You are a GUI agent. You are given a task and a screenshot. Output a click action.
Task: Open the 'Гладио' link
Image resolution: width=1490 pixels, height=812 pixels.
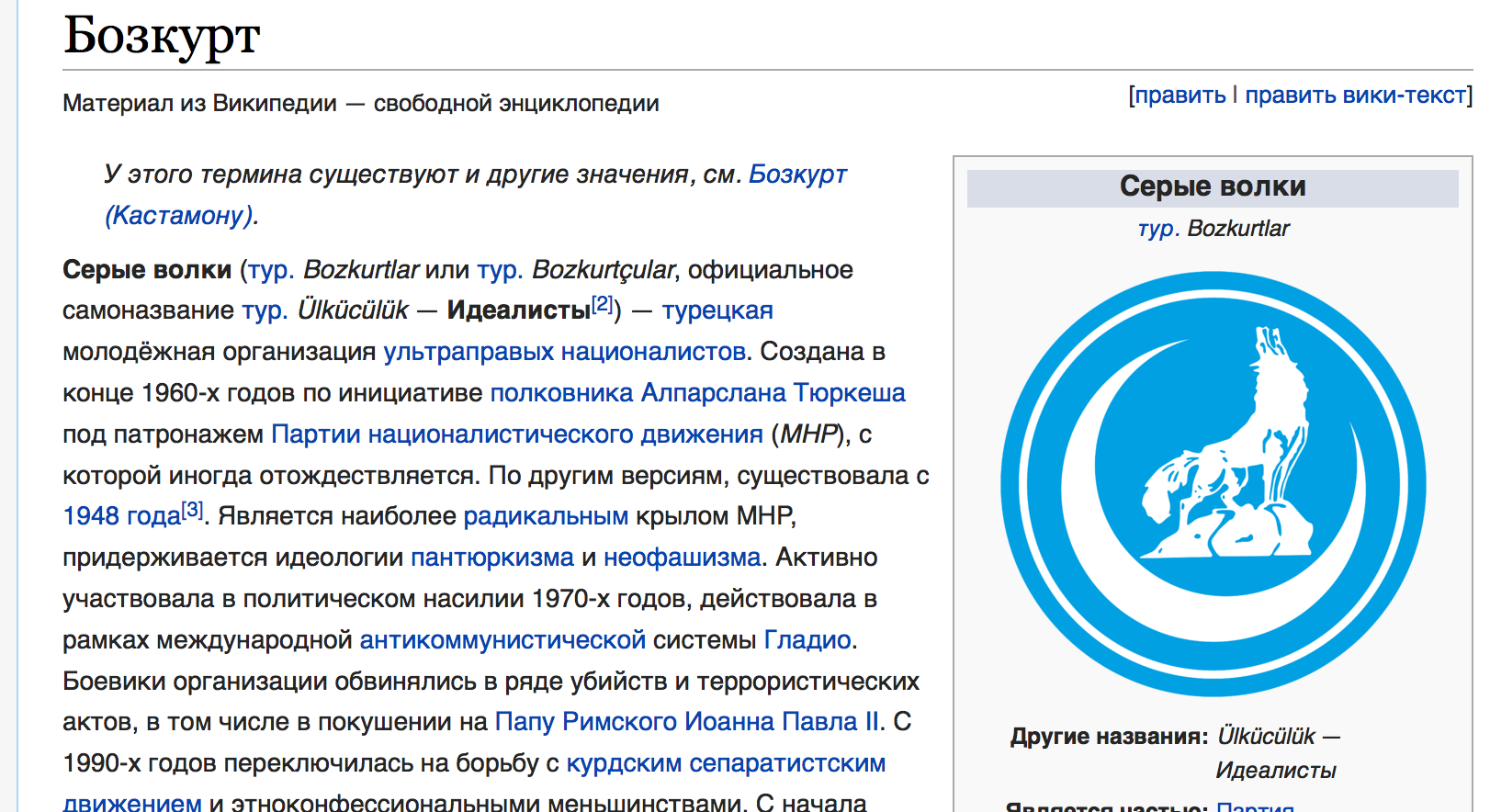pos(807,640)
